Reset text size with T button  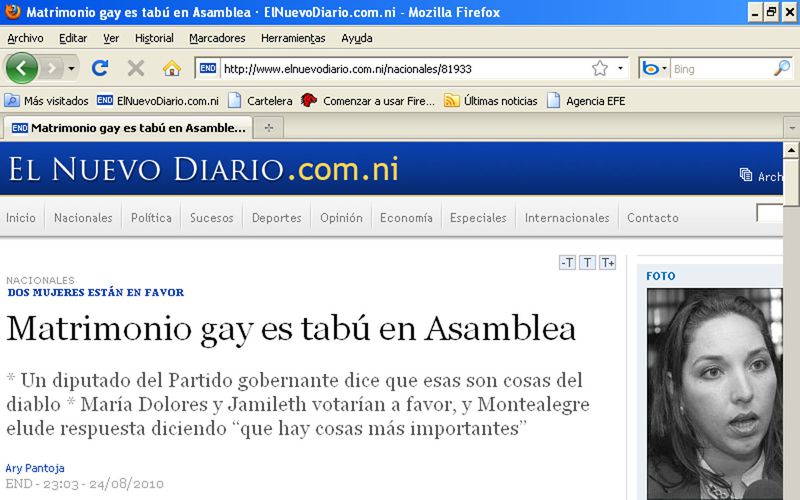click(x=587, y=263)
